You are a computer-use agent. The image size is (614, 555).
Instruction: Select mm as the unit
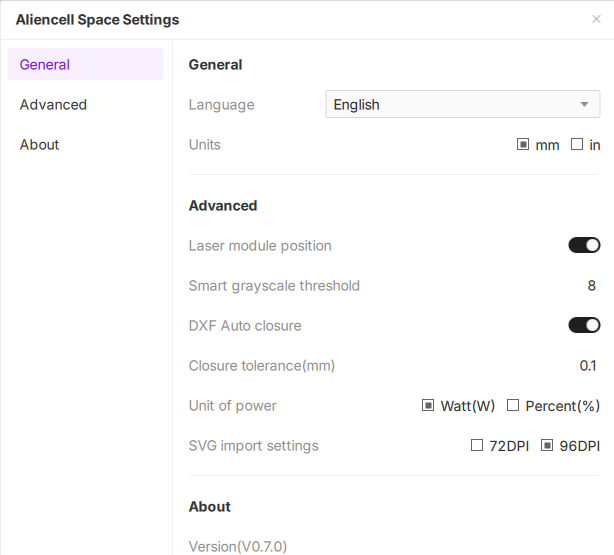pyautogui.click(x=523, y=144)
